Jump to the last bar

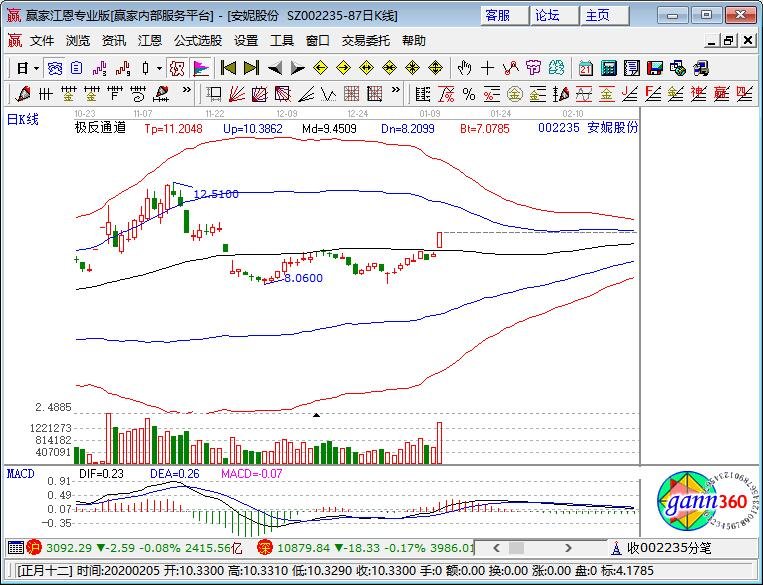click(x=251, y=68)
